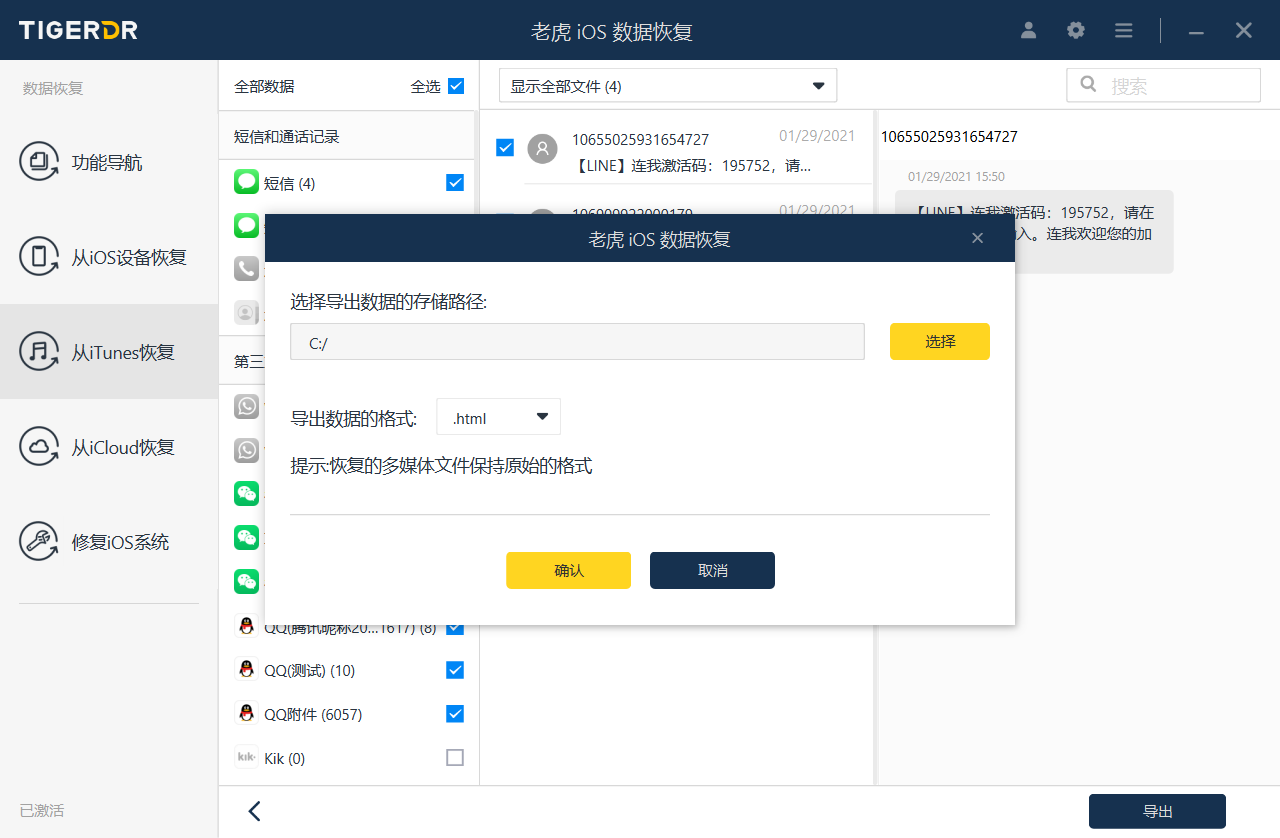Image resolution: width=1280 pixels, height=838 pixels.
Task: Click the user account icon
Action: (1028, 30)
